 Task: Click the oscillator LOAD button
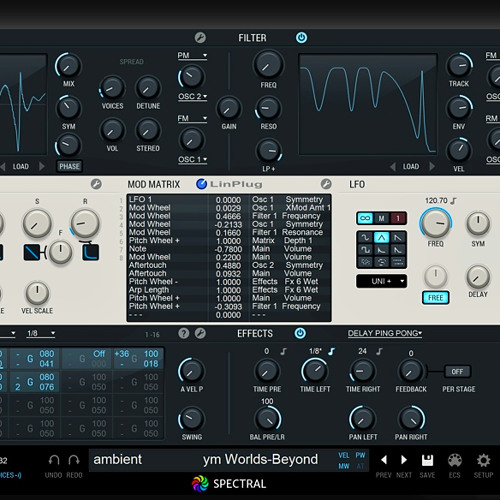click(21, 166)
